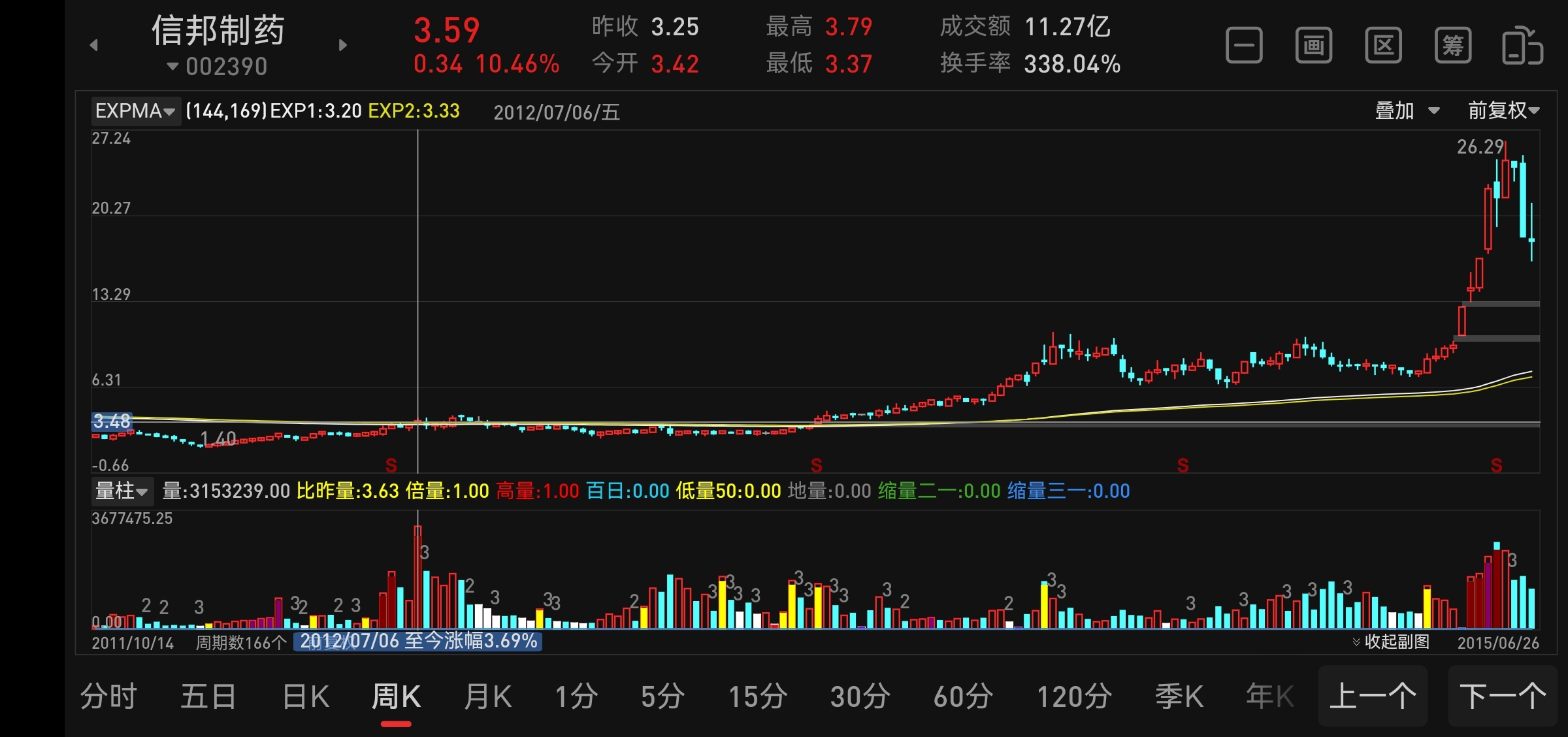Open the 筹 chip distribution icon

coord(1453,46)
